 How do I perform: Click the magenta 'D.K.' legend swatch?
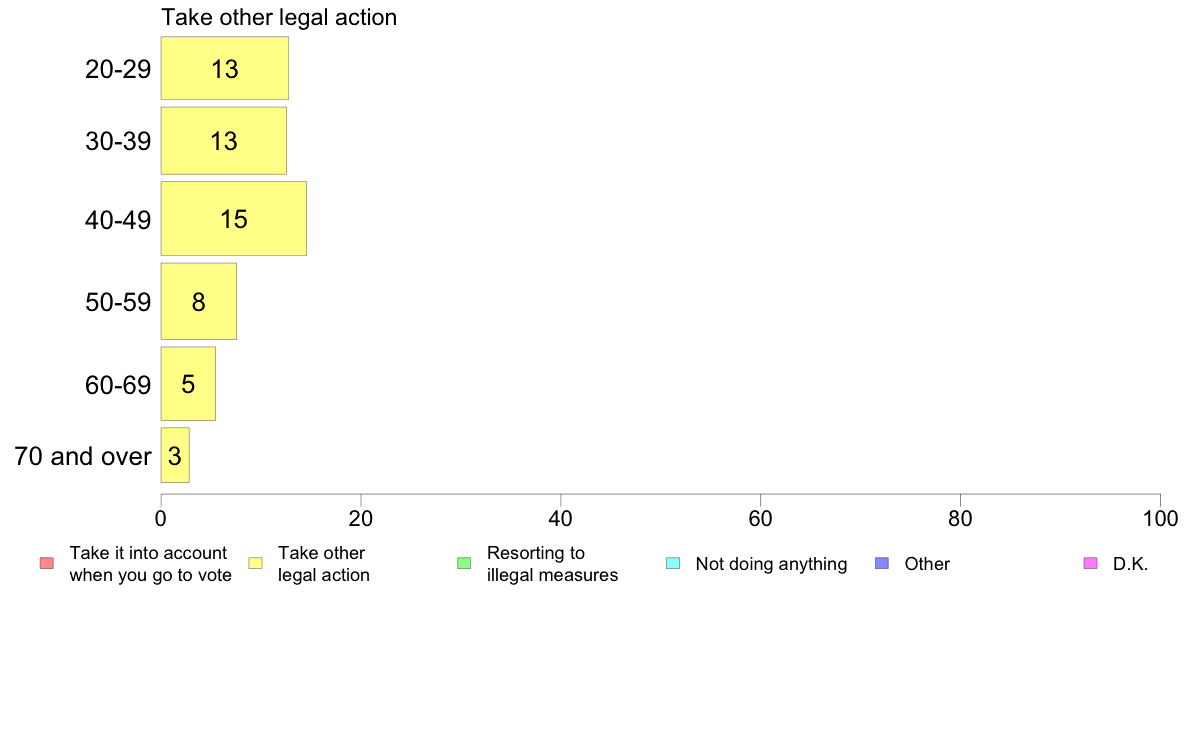point(1091,563)
